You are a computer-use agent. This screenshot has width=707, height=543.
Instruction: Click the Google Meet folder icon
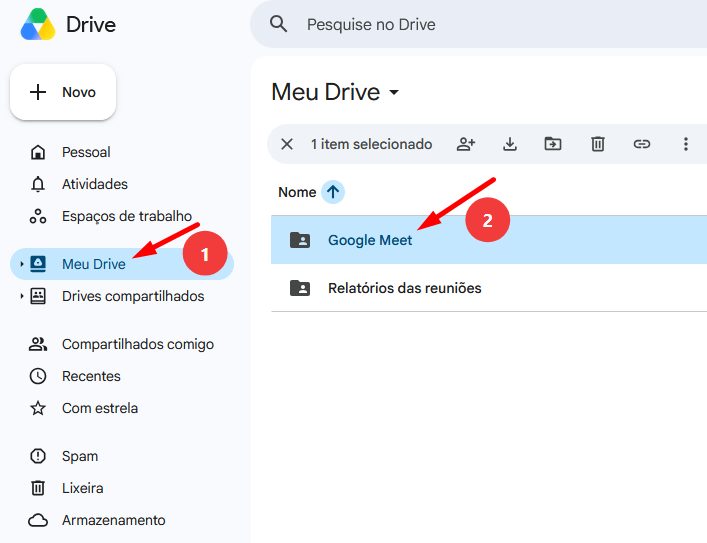click(x=300, y=240)
